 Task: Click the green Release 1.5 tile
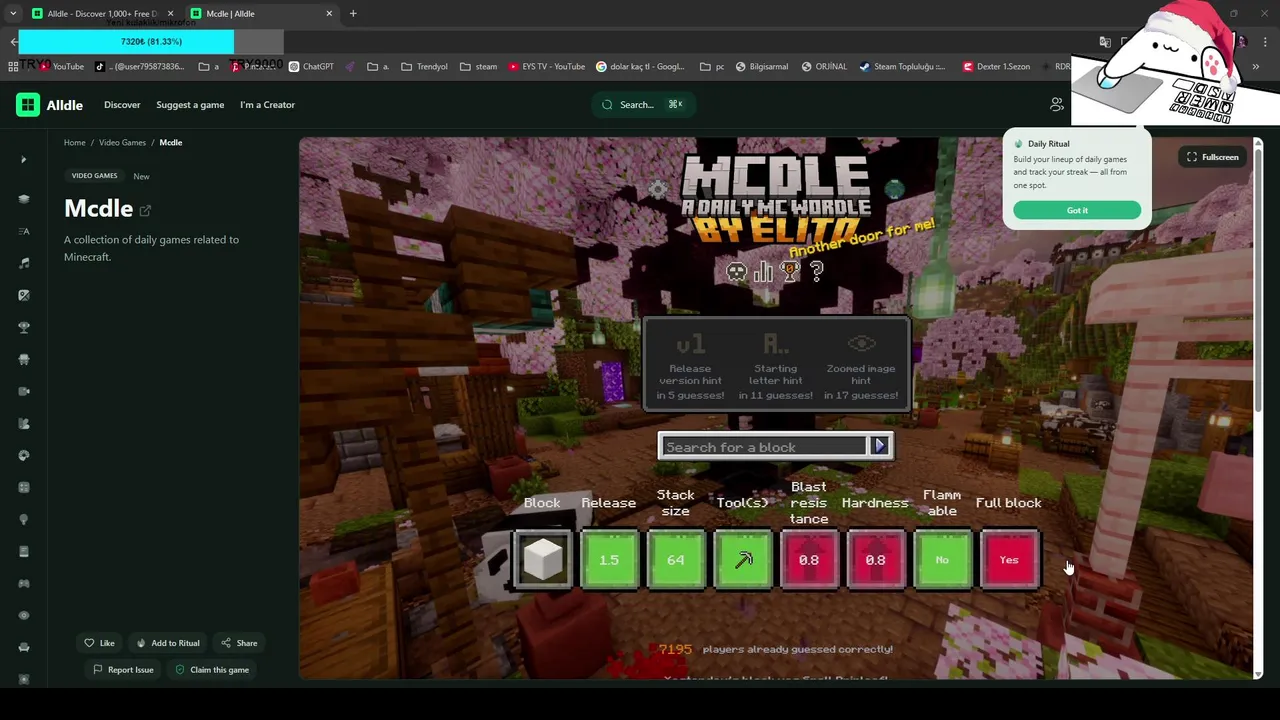point(609,560)
